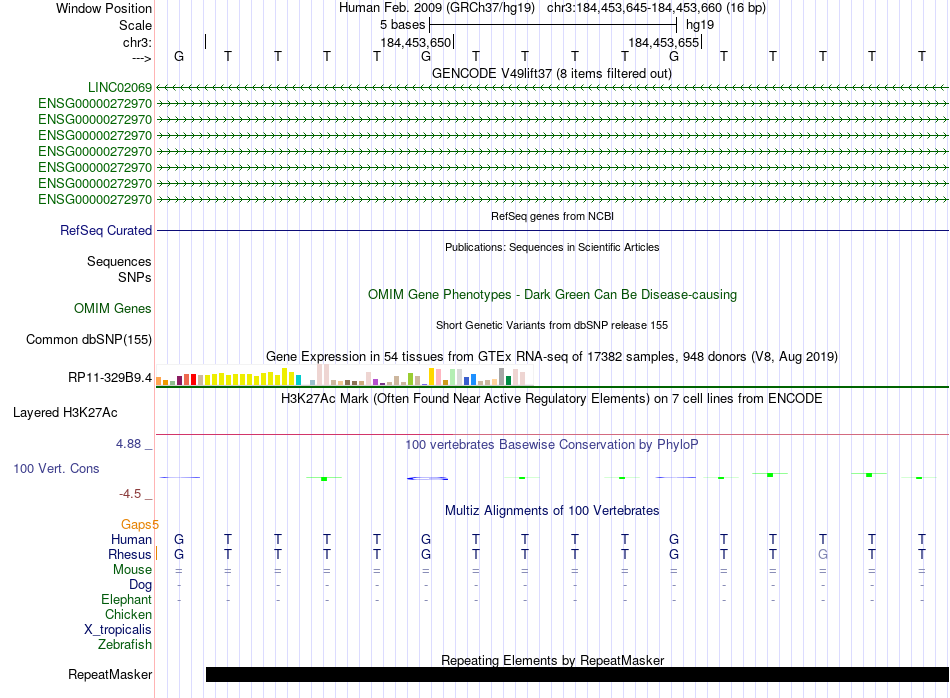Open the RefSeq Curated track label
Screen dimensions: 950x698
106,231
